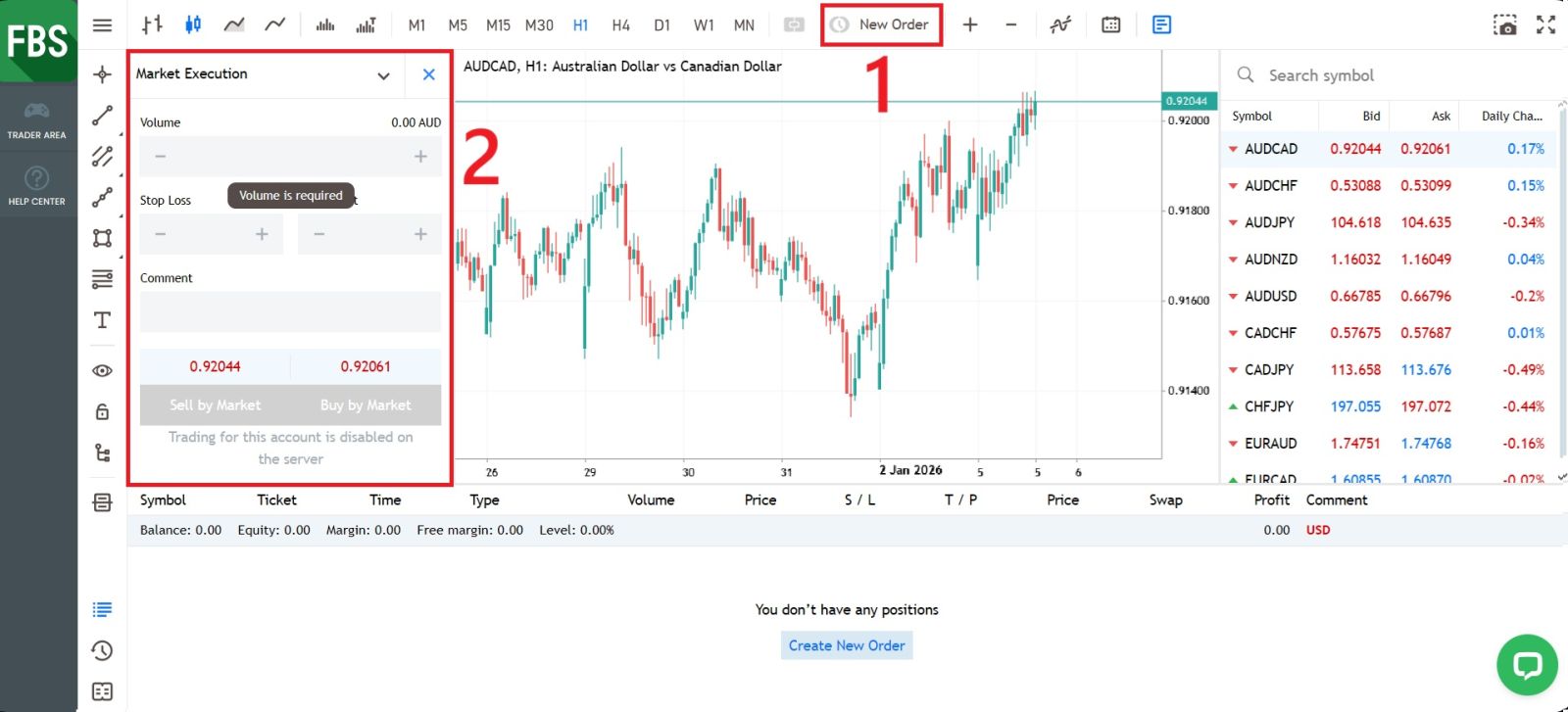Expand the AUDCAD row arrow in watchlist
1568x712 pixels.
coord(1233,149)
